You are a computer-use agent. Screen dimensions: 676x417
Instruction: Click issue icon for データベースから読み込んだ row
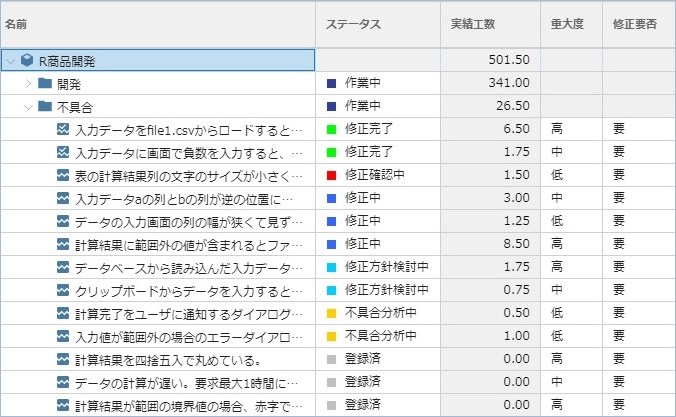click(63, 268)
